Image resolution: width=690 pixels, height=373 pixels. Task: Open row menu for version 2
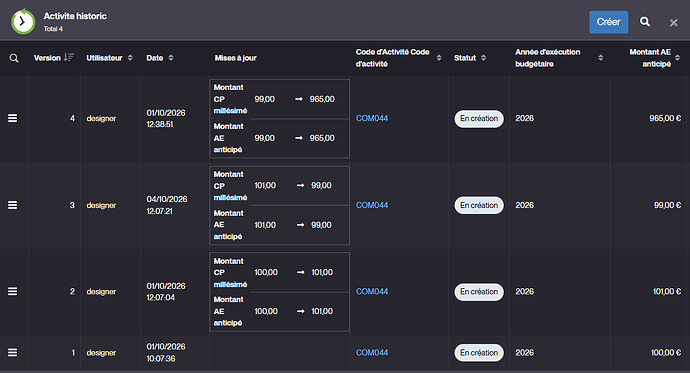pos(13,292)
